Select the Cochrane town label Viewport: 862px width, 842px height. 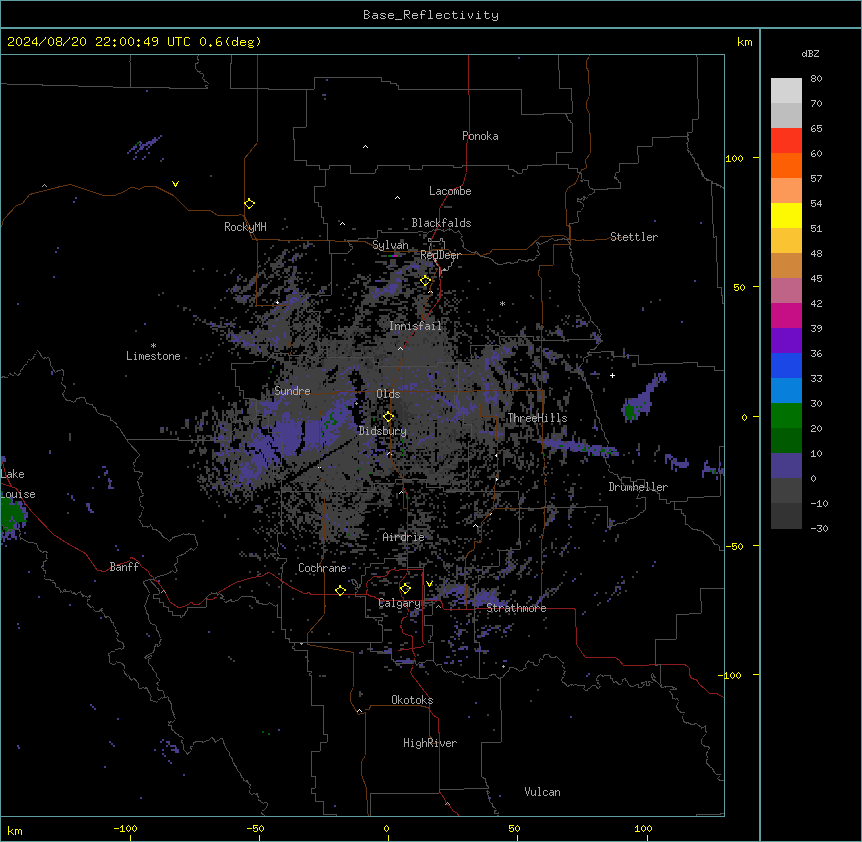click(322, 568)
